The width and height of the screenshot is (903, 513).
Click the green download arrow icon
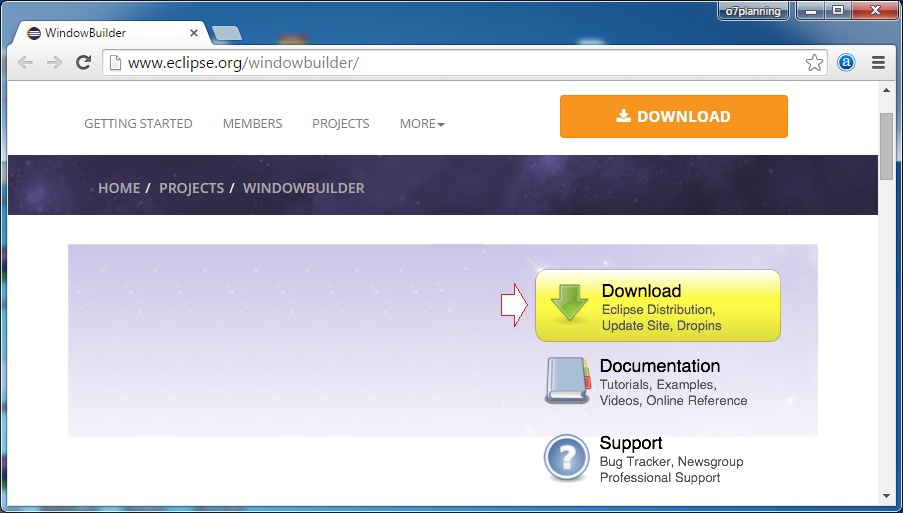pyautogui.click(x=569, y=302)
